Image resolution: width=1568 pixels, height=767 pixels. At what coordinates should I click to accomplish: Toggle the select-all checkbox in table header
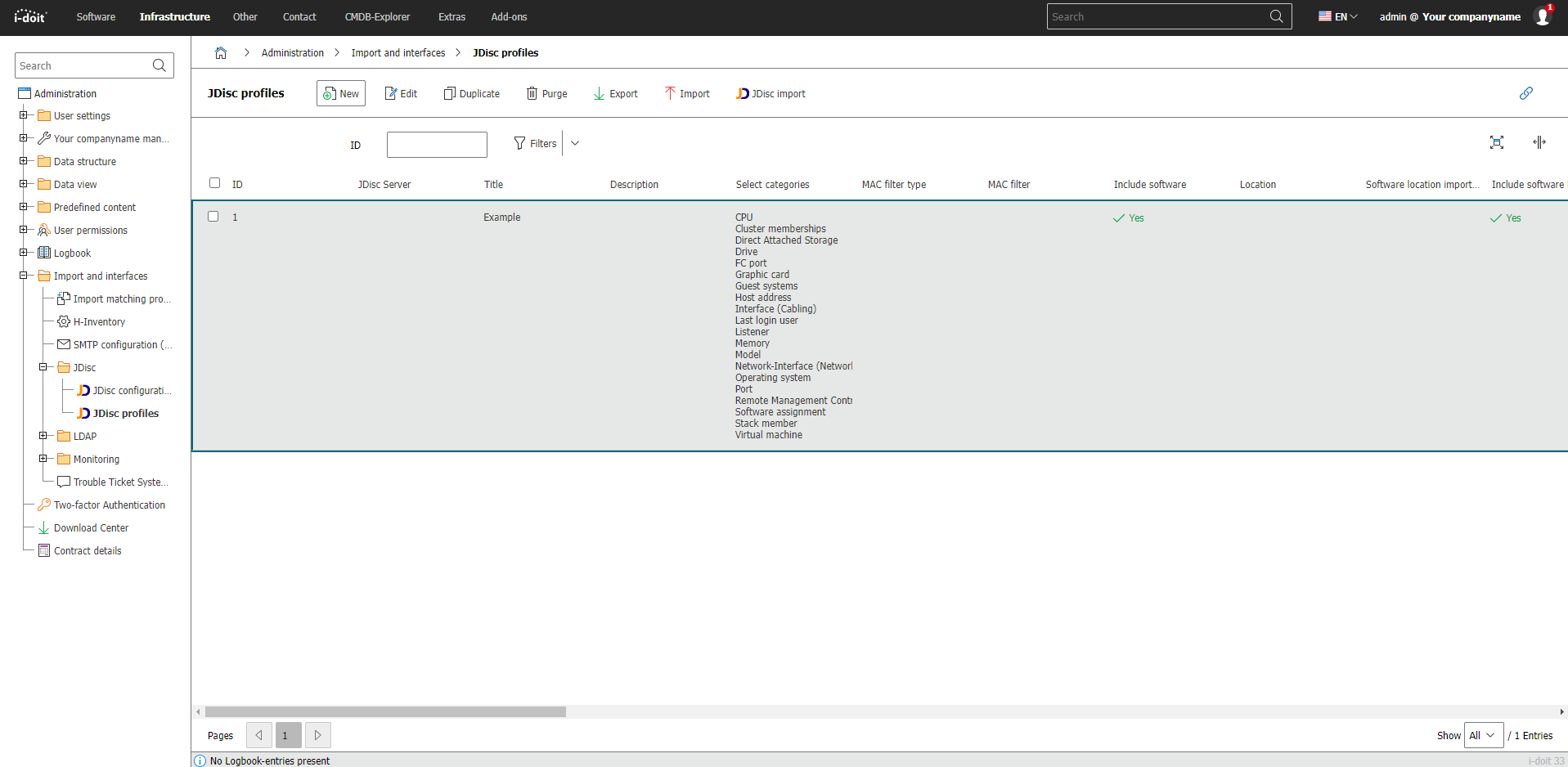(214, 183)
